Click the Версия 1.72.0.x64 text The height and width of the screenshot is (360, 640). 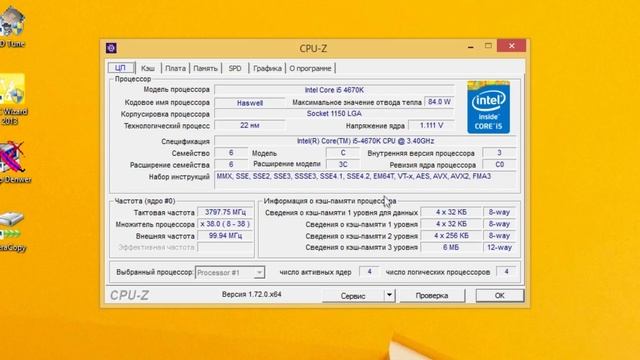251,294
